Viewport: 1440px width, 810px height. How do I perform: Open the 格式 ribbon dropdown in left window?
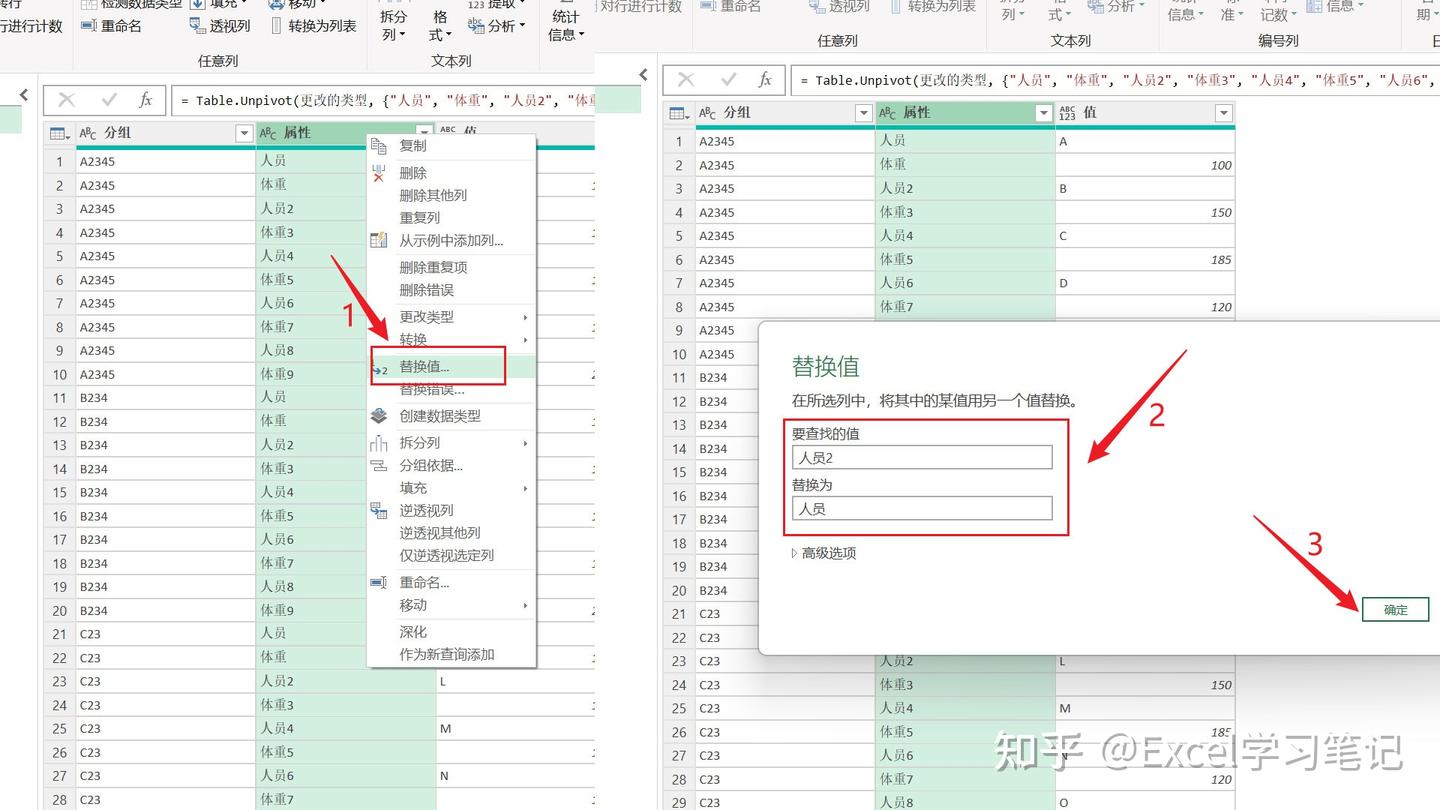click(440, 25)
